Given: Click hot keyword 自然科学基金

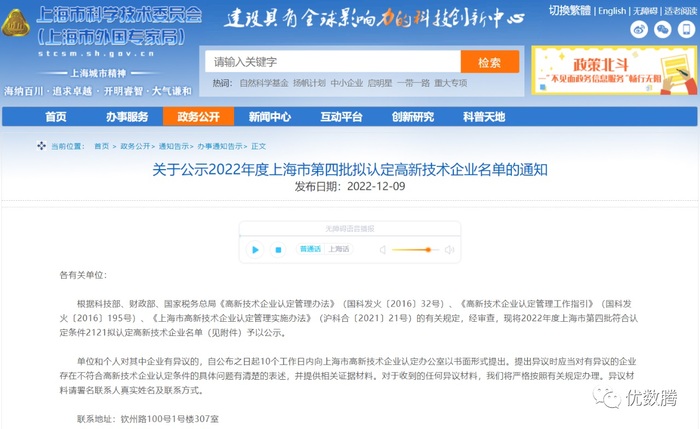Looking at the screenshot, I should [x=264, y=83].
